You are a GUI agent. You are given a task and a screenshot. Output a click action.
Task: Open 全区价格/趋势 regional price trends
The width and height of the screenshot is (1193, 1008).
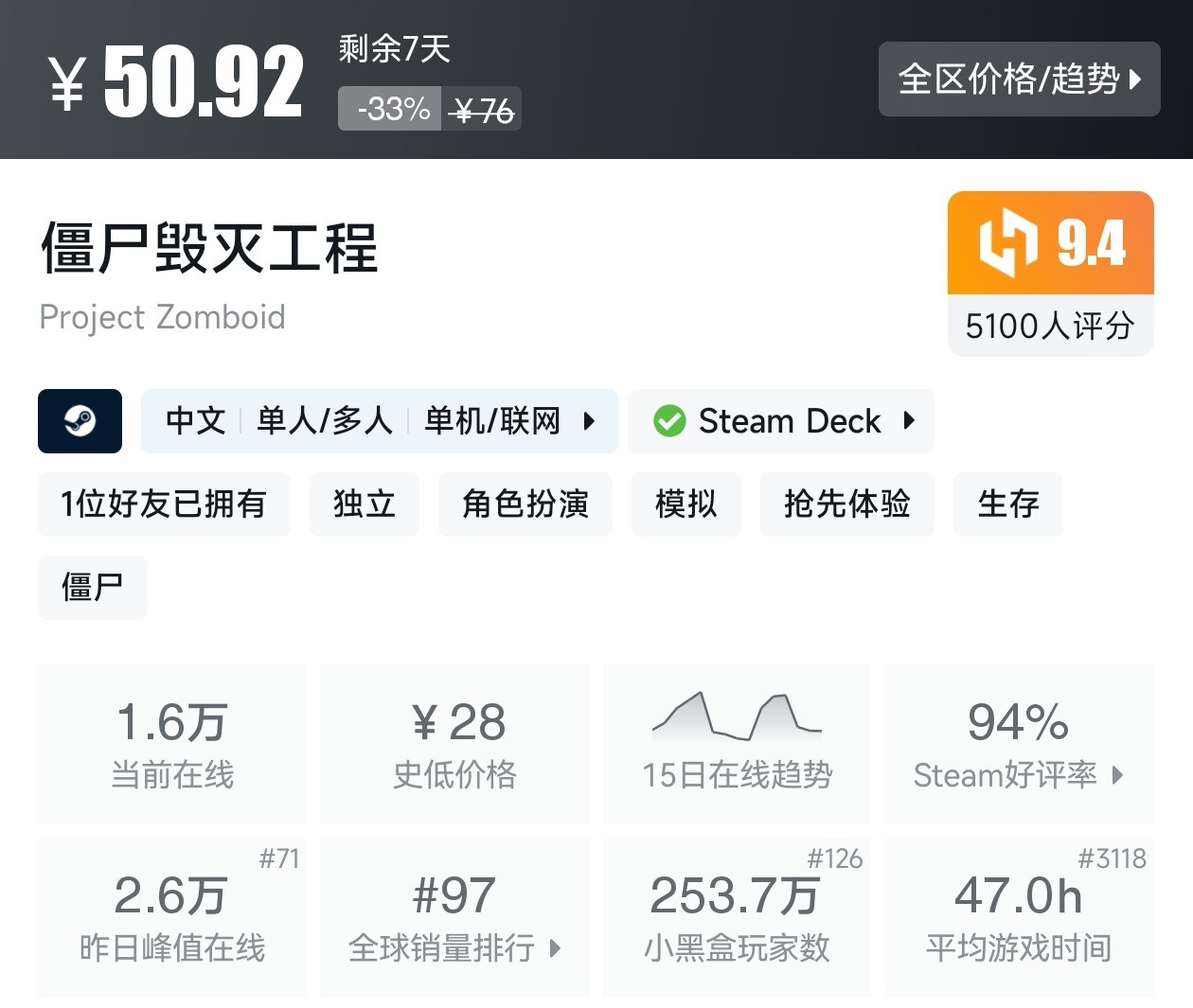pos(1019,80)
